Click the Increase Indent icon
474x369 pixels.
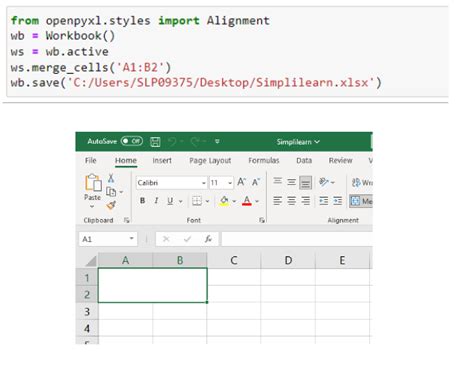337,201
